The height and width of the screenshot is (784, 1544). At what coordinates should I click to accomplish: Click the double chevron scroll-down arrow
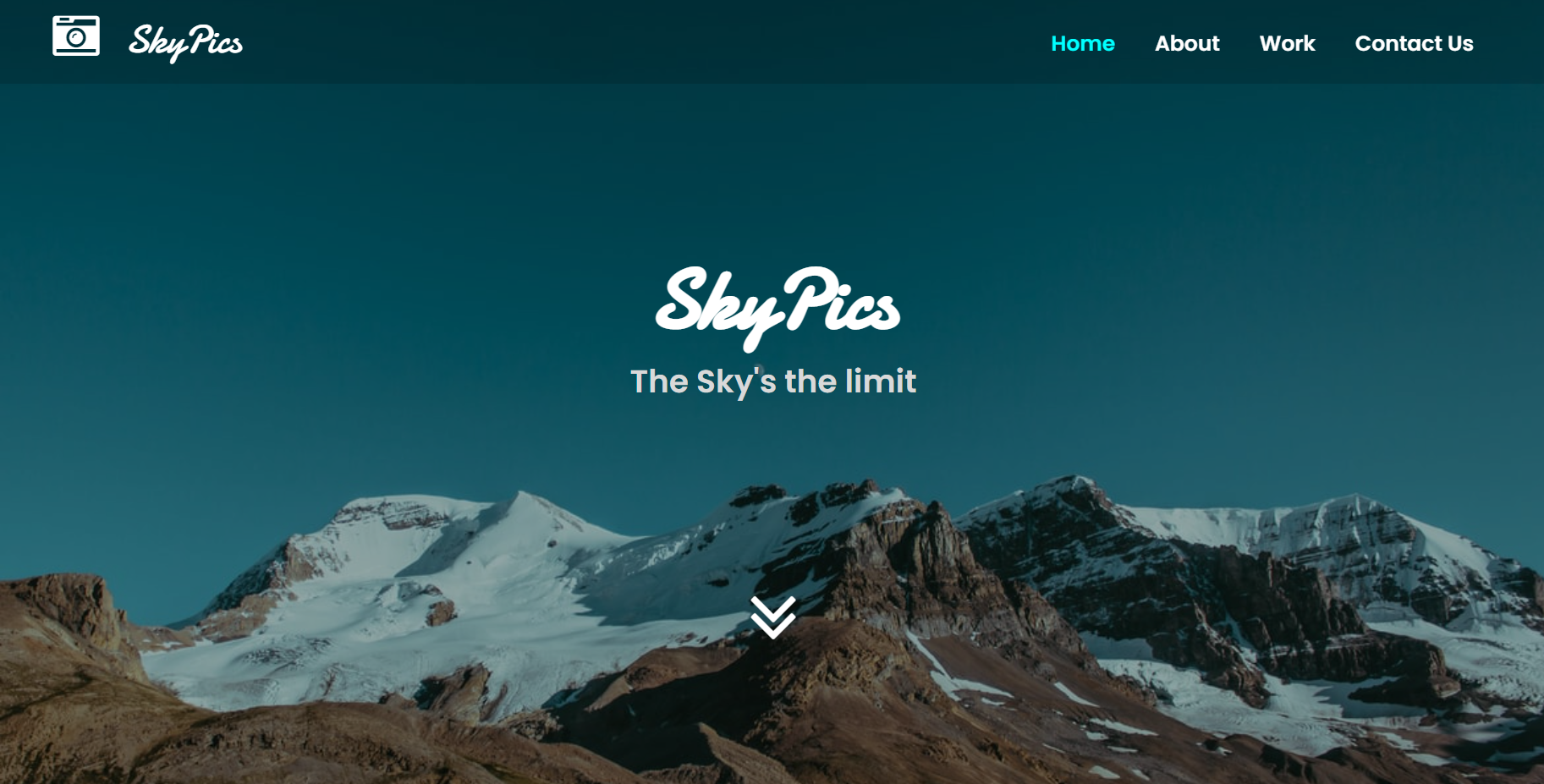pos(773,617)
